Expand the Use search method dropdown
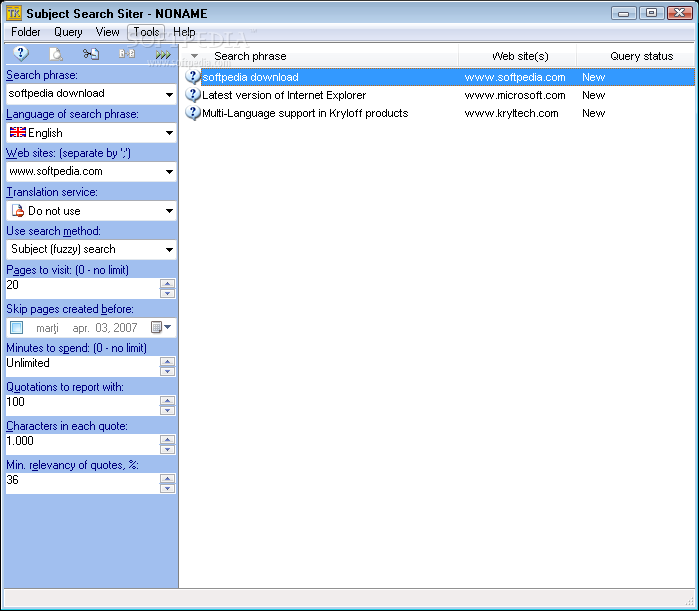 [169, 250]
